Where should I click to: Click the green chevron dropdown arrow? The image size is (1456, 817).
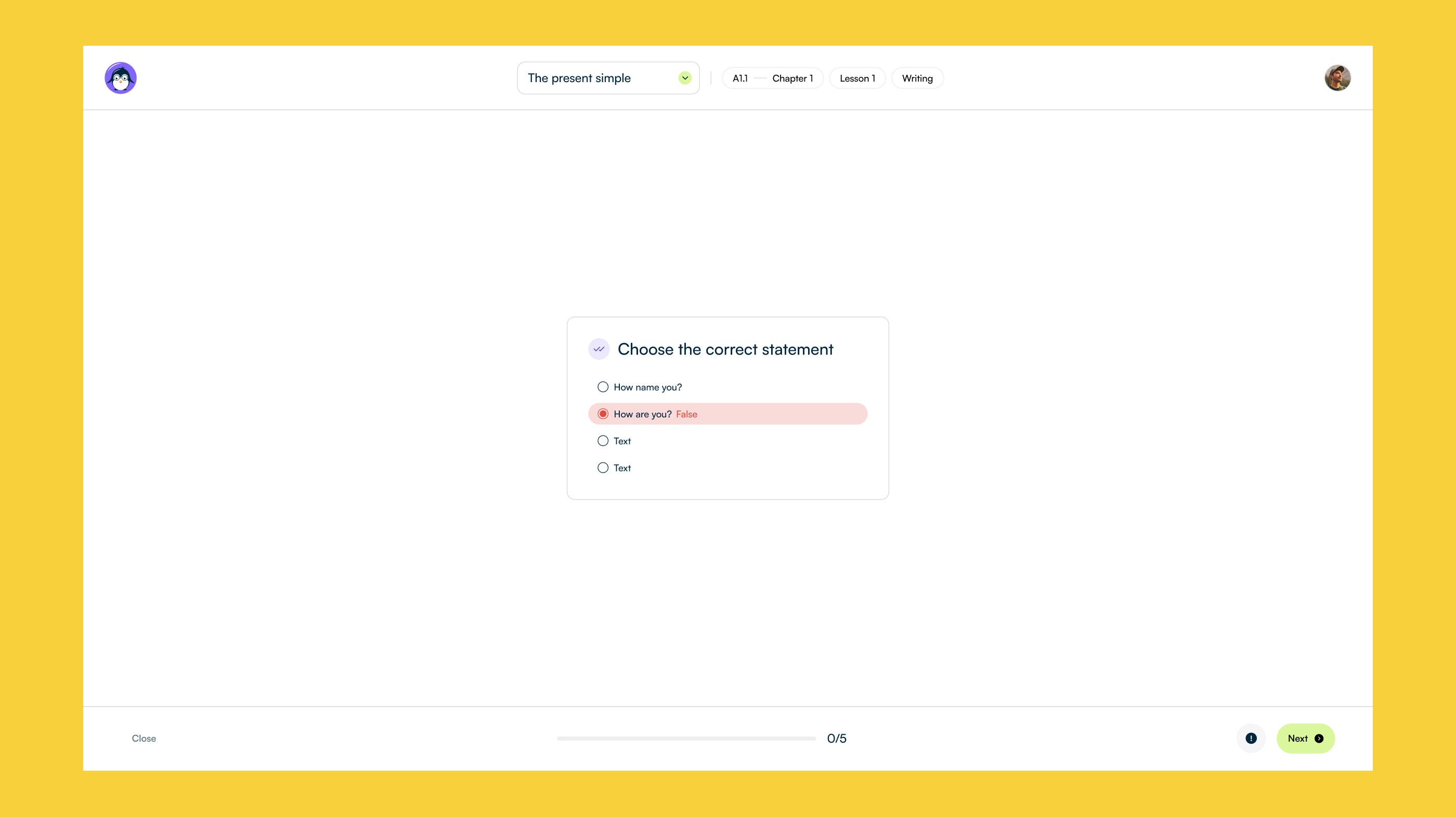tap(684, 78)
